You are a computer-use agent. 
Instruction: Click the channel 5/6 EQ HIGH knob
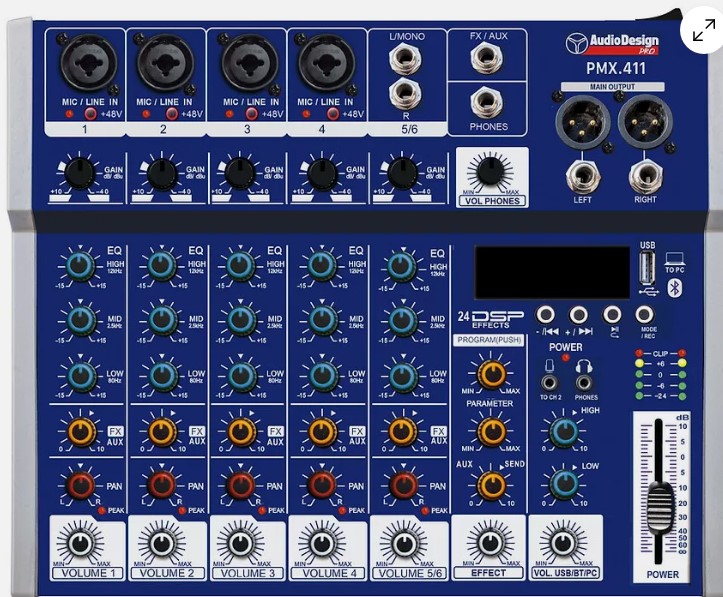[403, 268]
